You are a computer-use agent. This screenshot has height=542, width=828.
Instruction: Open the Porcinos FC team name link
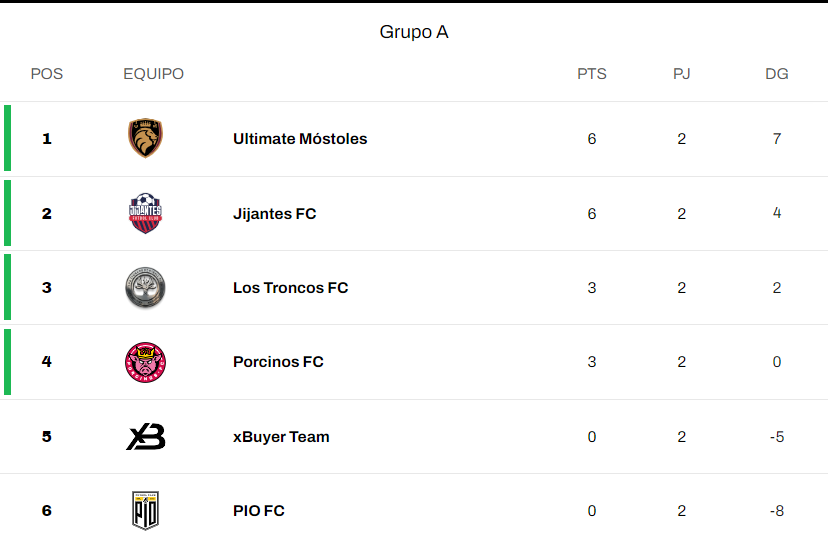tap(278, 362)
